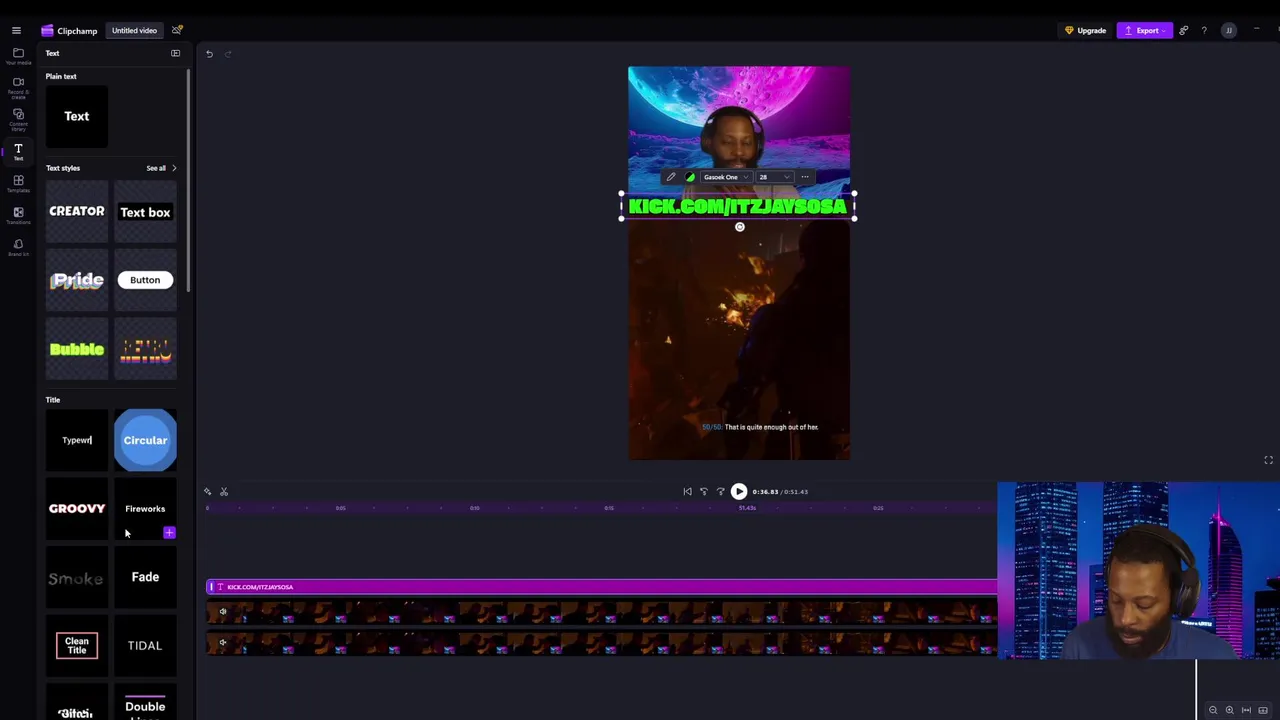Choose the GROOVY title style

pyautogui.click(x=77, y=508)
